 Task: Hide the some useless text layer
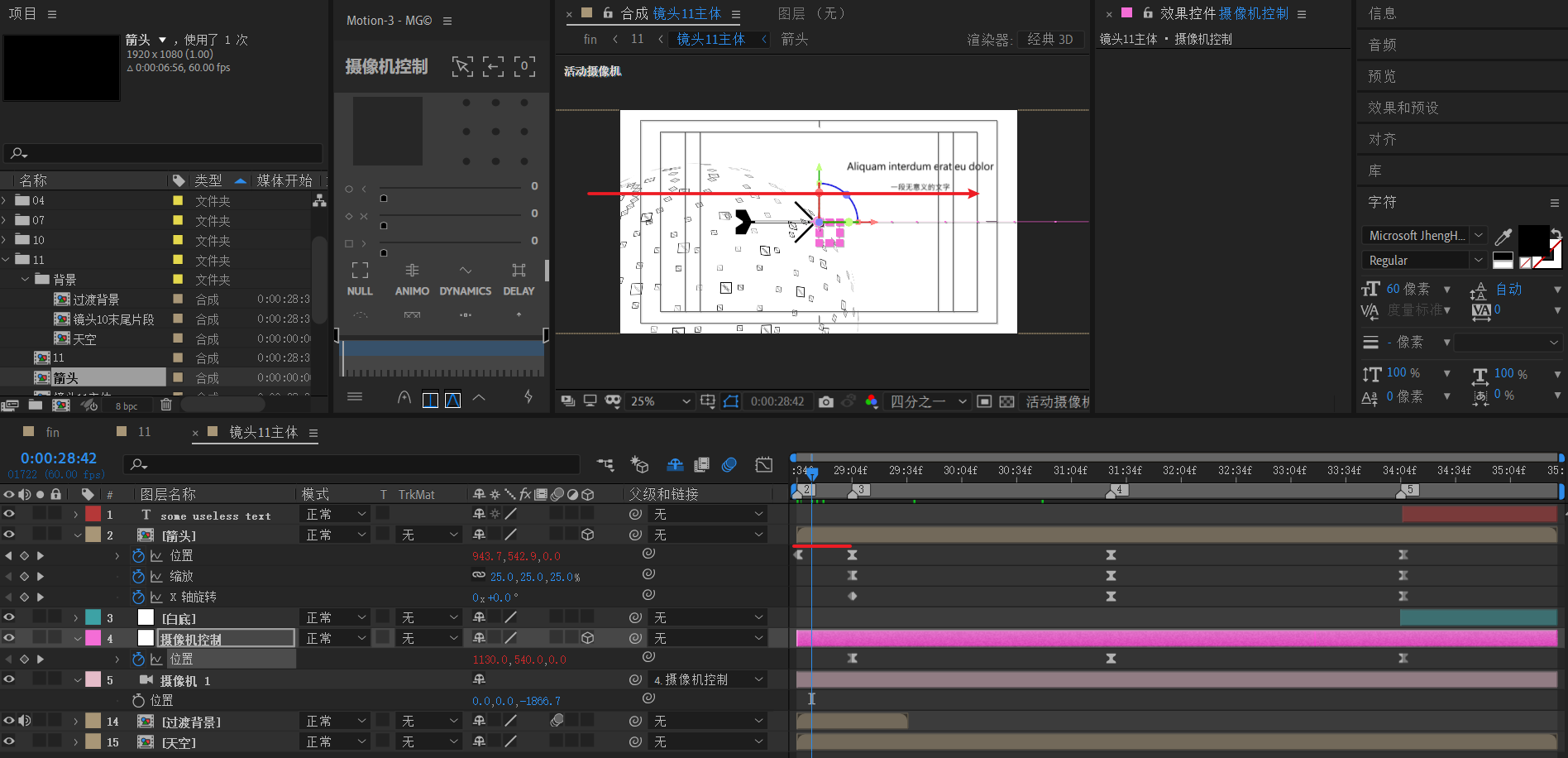9,514
